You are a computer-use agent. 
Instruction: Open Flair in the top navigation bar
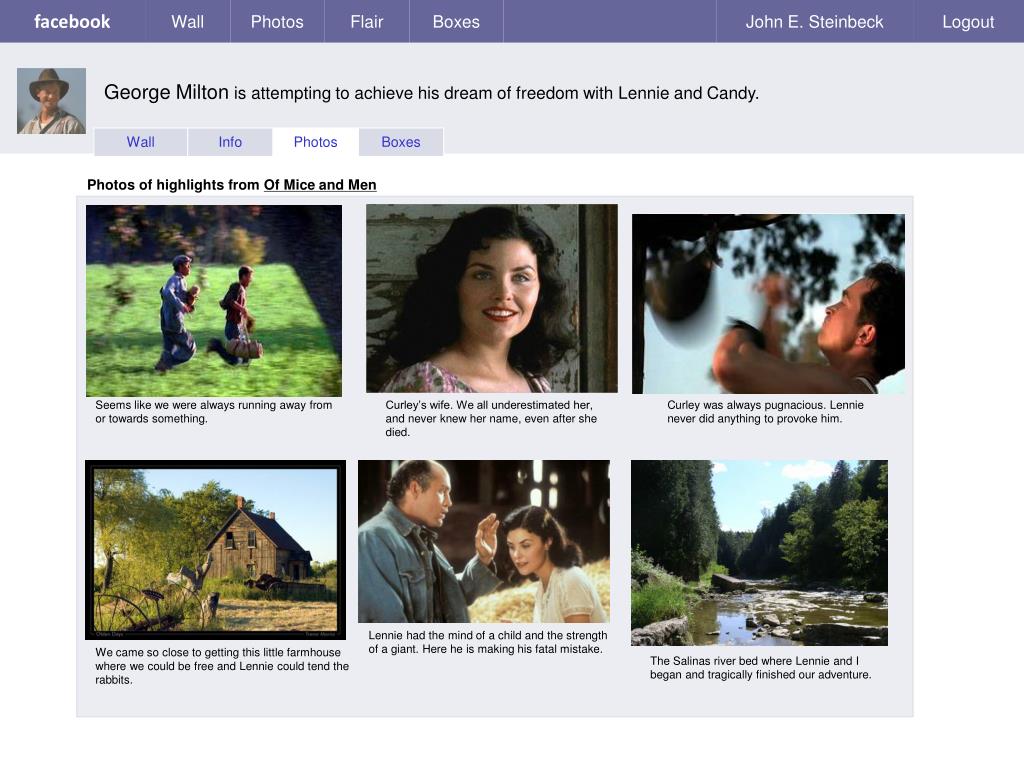[366, 22]
